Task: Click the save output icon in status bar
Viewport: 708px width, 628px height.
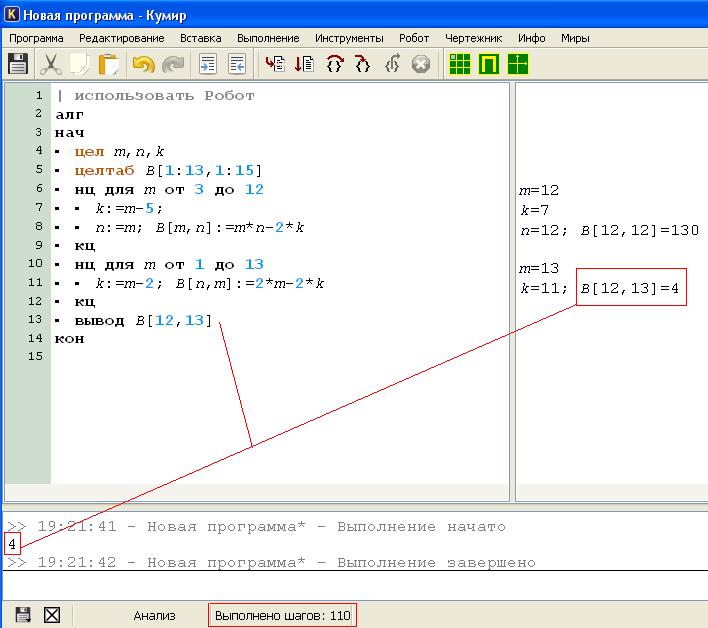Action: pos(22,615)
